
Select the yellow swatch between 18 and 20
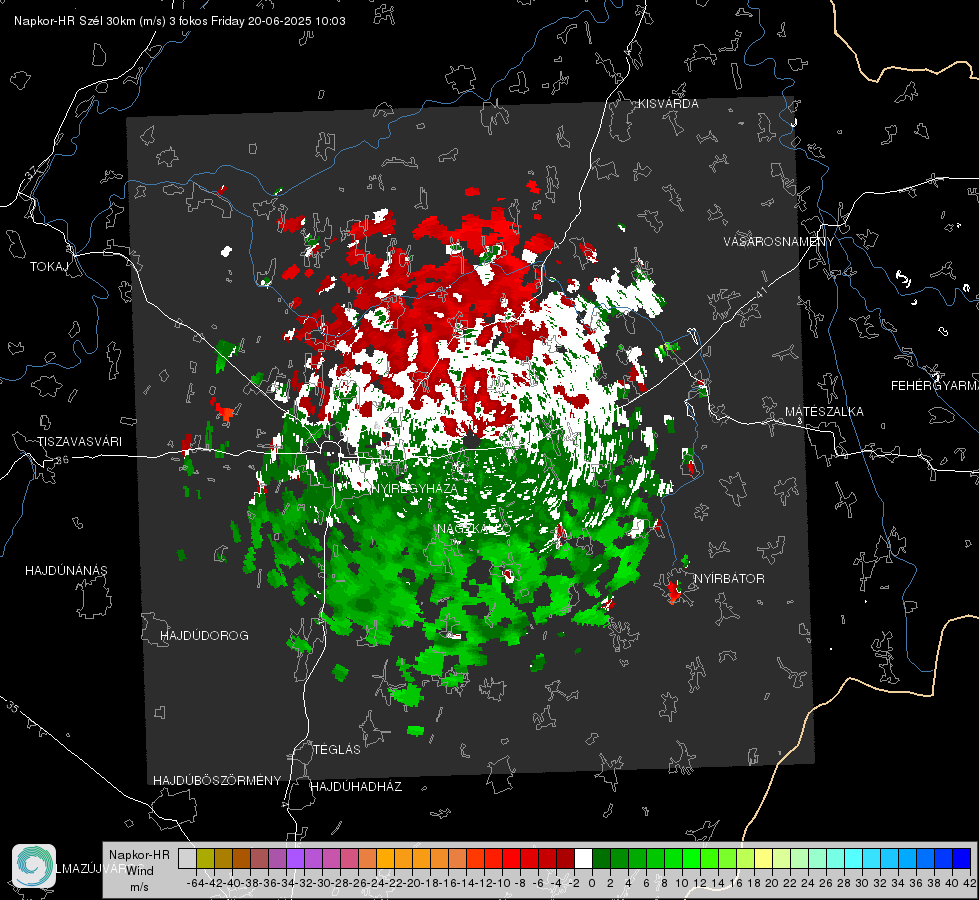coord(763,858)
